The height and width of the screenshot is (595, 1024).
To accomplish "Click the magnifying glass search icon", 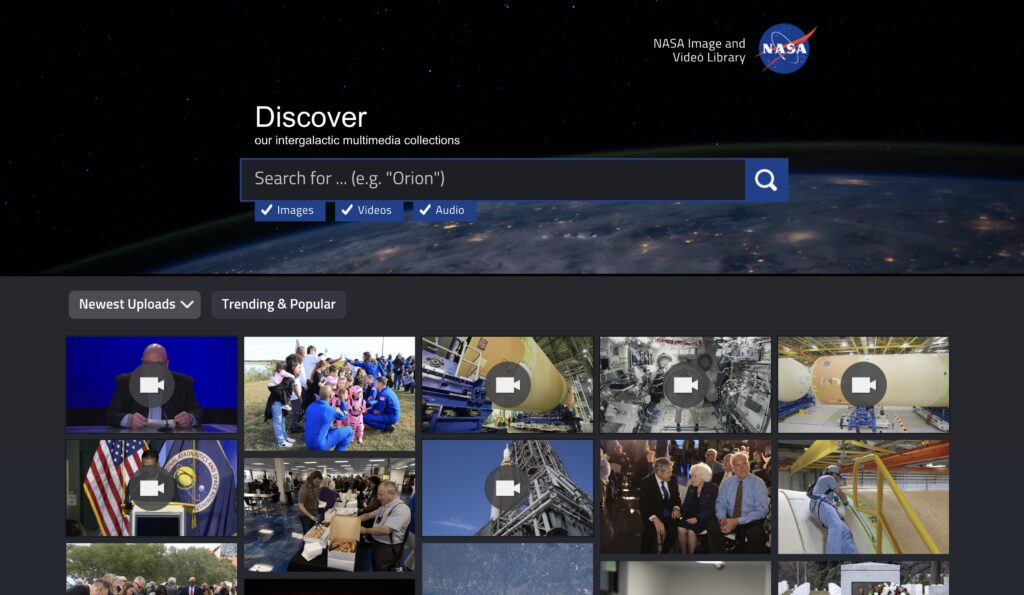I will (x=766, y=180).
